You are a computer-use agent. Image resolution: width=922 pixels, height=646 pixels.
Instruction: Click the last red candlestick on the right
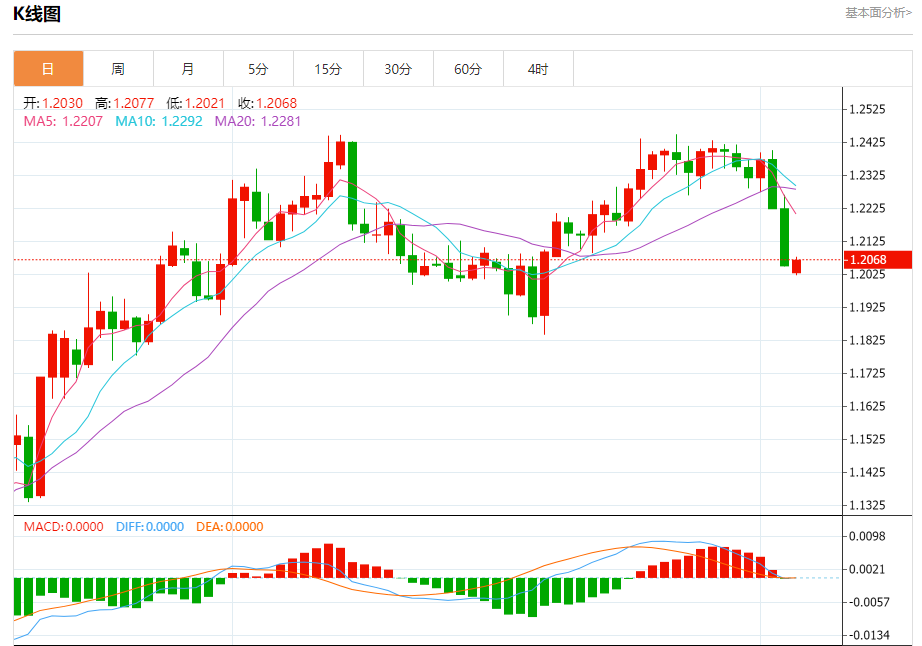[x=797, y=266]
